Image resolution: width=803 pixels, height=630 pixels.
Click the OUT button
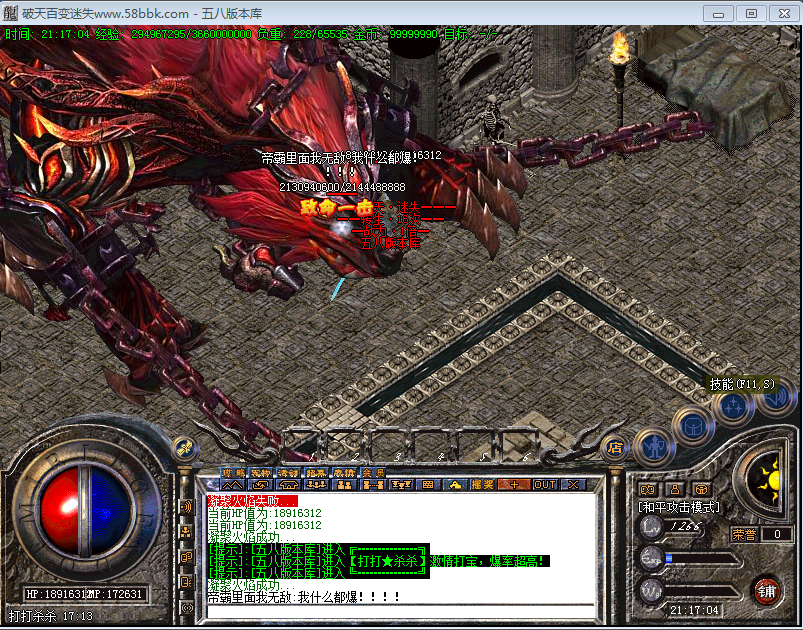(544, 485)
